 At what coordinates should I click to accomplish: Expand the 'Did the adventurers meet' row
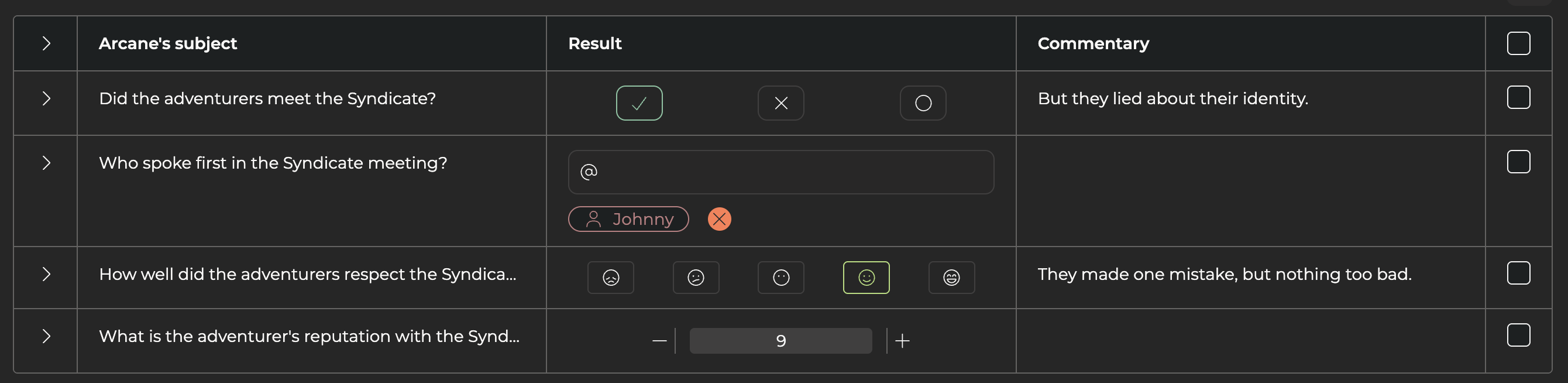click(x=46, y=98)
